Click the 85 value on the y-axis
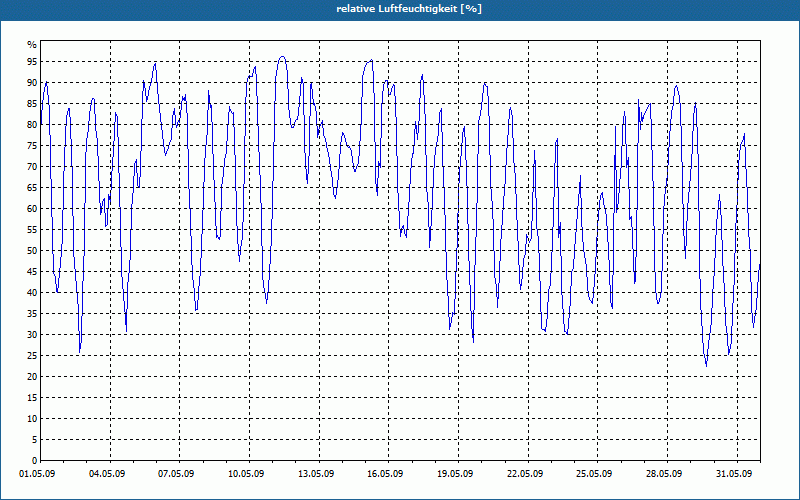Viewport: 800px width, 500px height. (32, 104)
